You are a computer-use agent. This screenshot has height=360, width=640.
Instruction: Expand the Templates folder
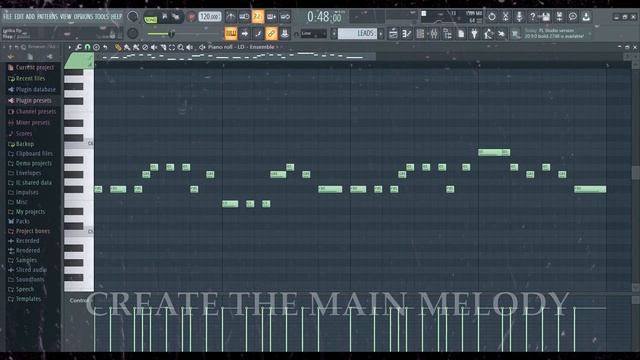click(24, 299)
